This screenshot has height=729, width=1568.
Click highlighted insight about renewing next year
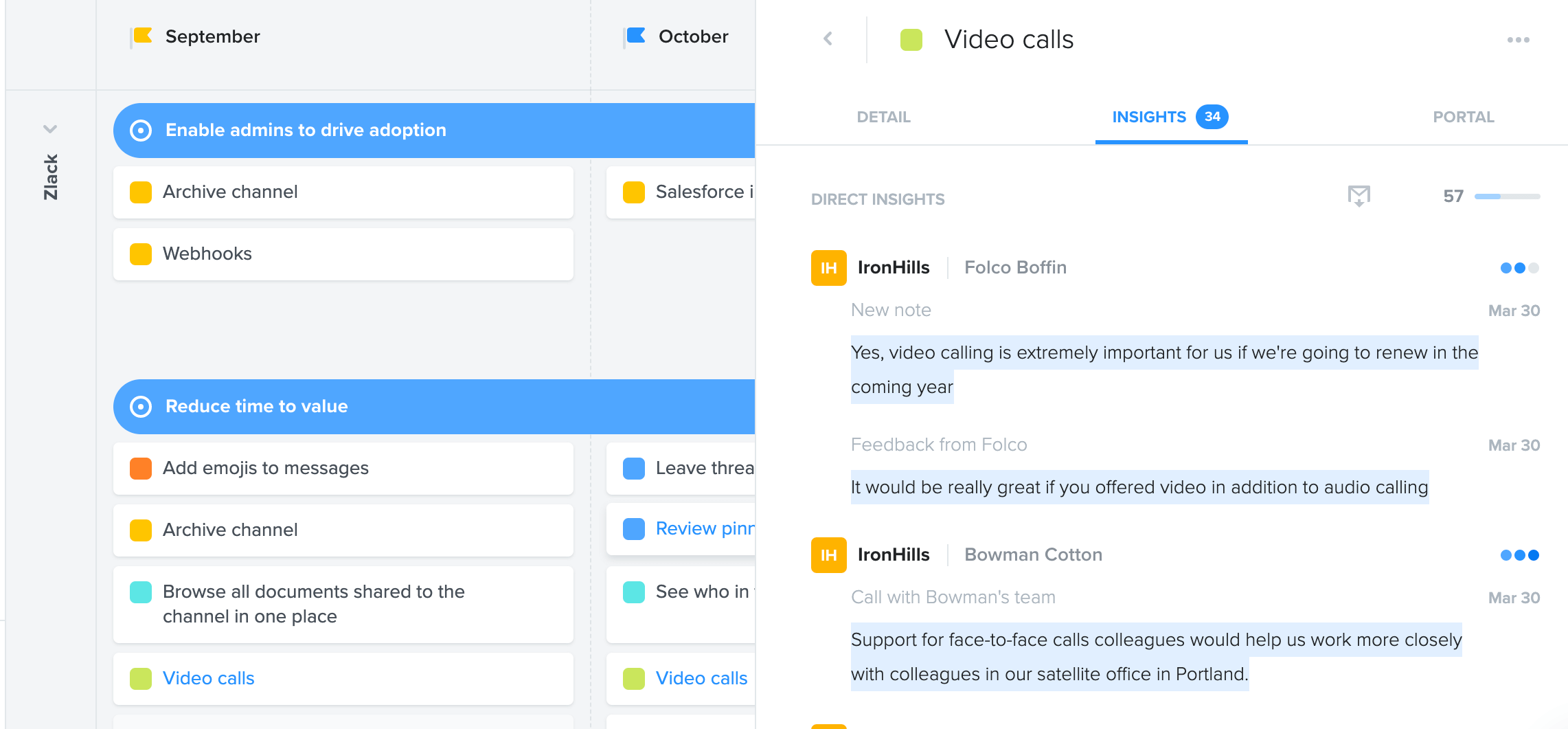(1164, 370)
